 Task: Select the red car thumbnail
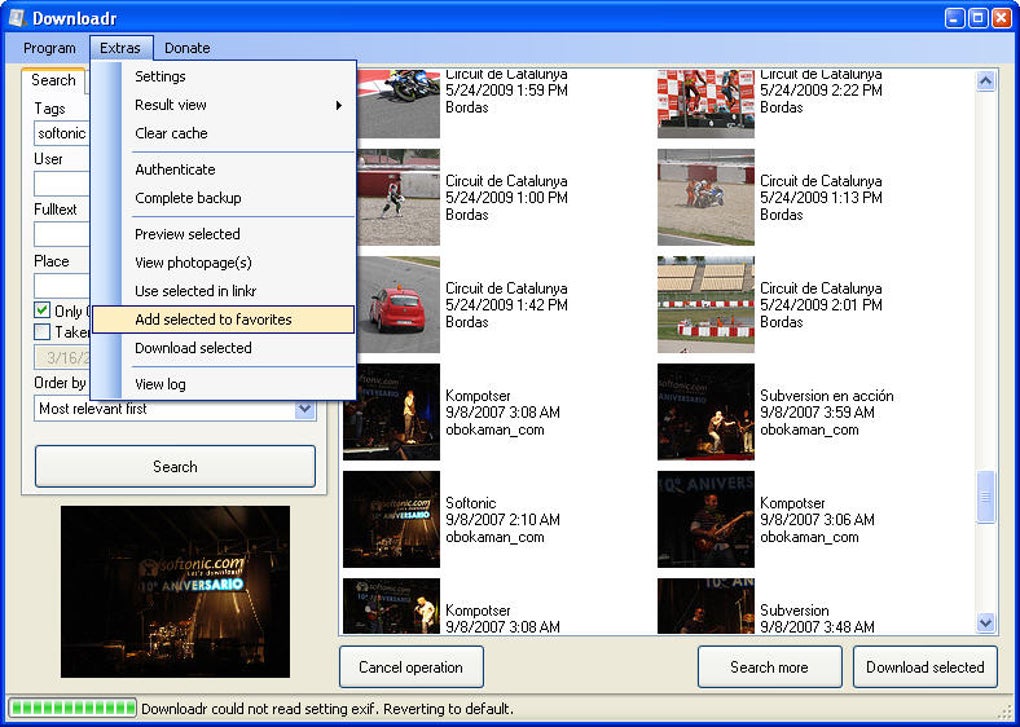tap(398, 304)
